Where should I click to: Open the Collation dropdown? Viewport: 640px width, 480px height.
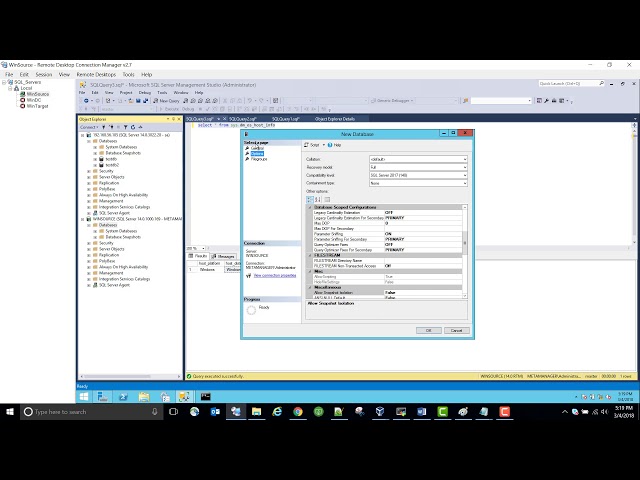pos(464,159)
